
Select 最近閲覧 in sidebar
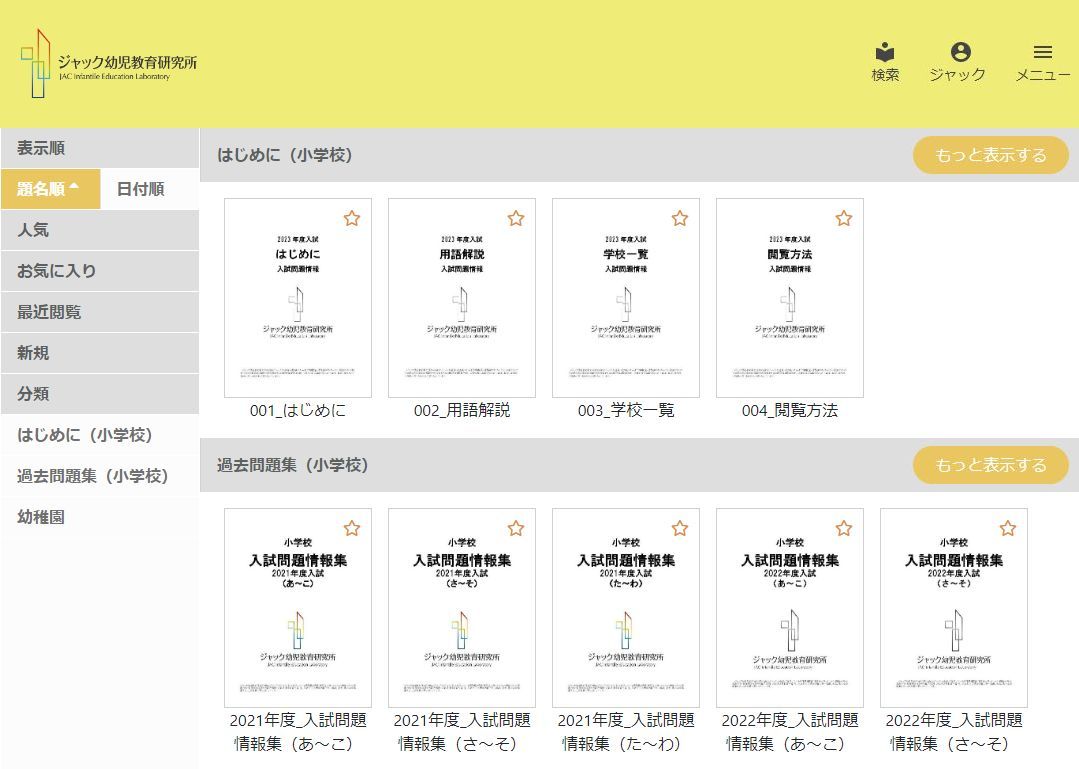[99, 312]
